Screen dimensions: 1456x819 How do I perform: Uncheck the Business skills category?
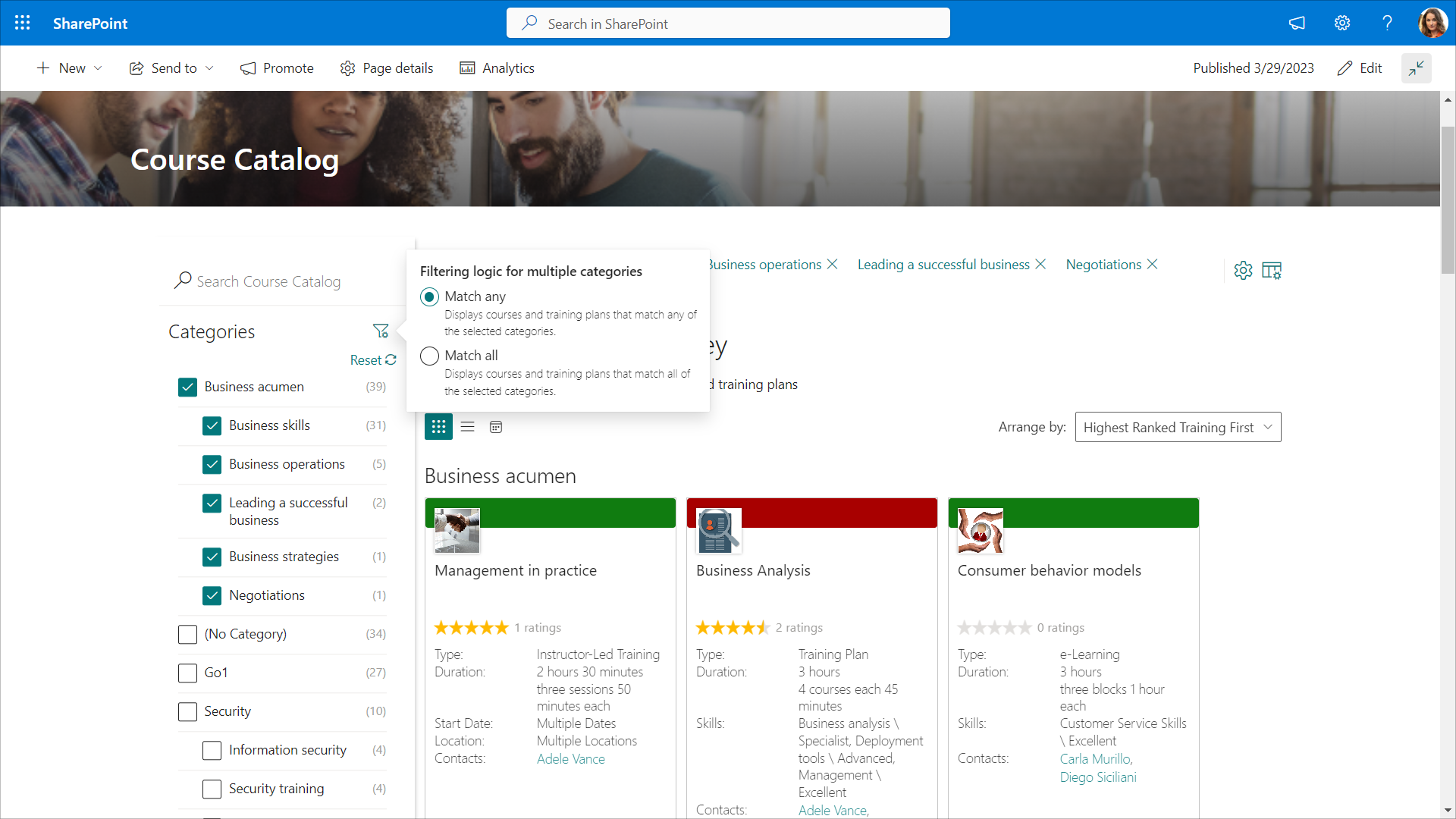pos(212,425)
